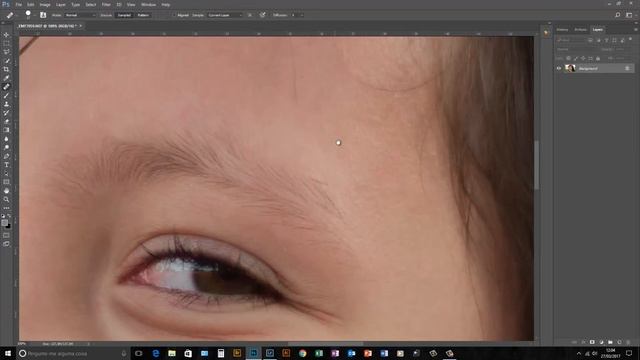Click the pressure-for-size icon in options bar

pyautogui.click(x=262, y=15)
